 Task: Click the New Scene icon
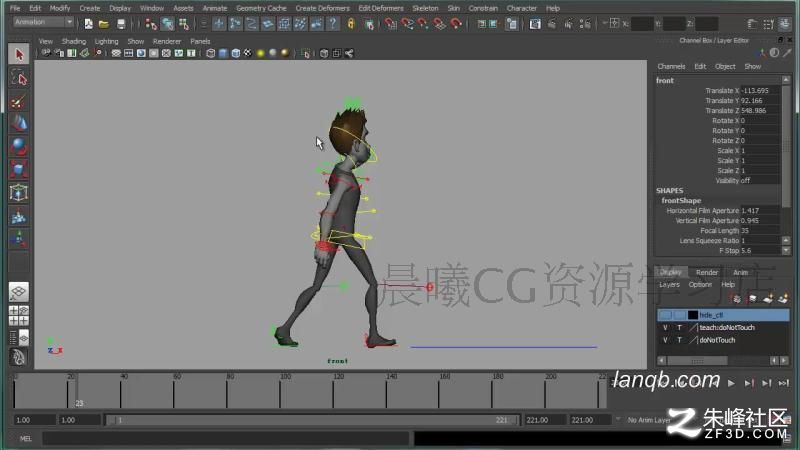point(88,23)
